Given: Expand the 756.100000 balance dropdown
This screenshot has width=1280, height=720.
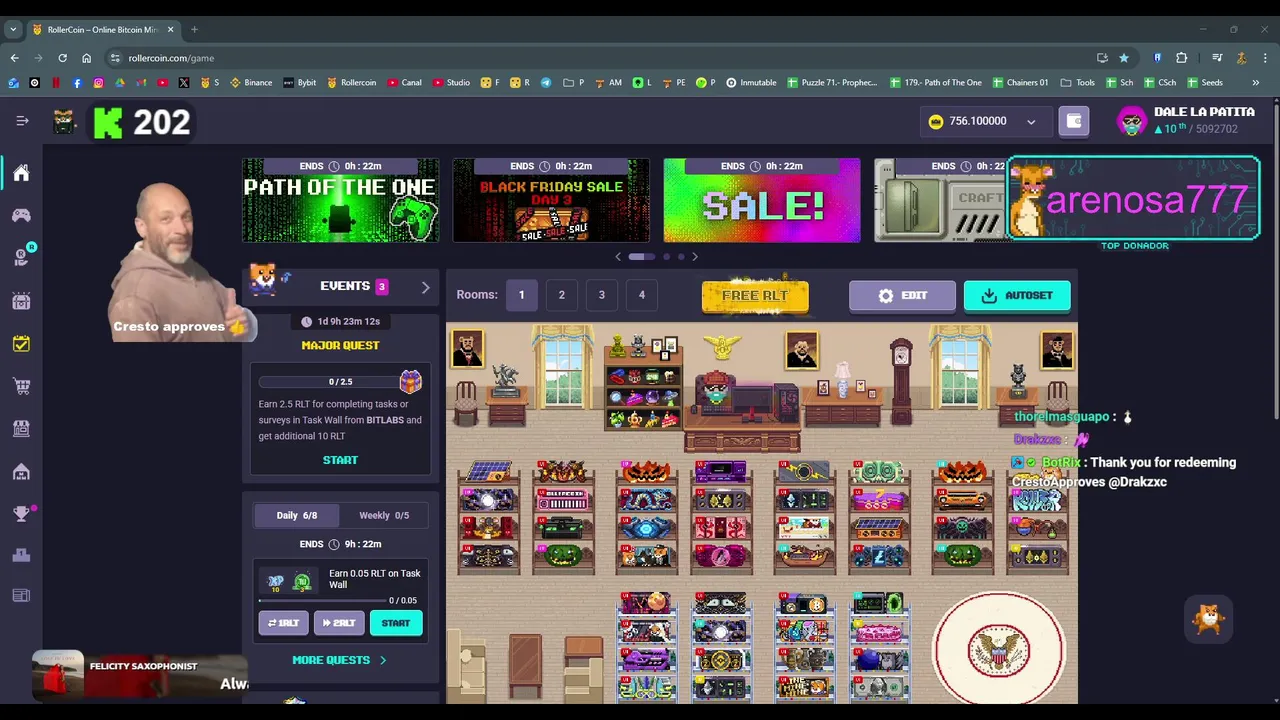Looking at the screenshot, I should click(x=1031, y=122).
